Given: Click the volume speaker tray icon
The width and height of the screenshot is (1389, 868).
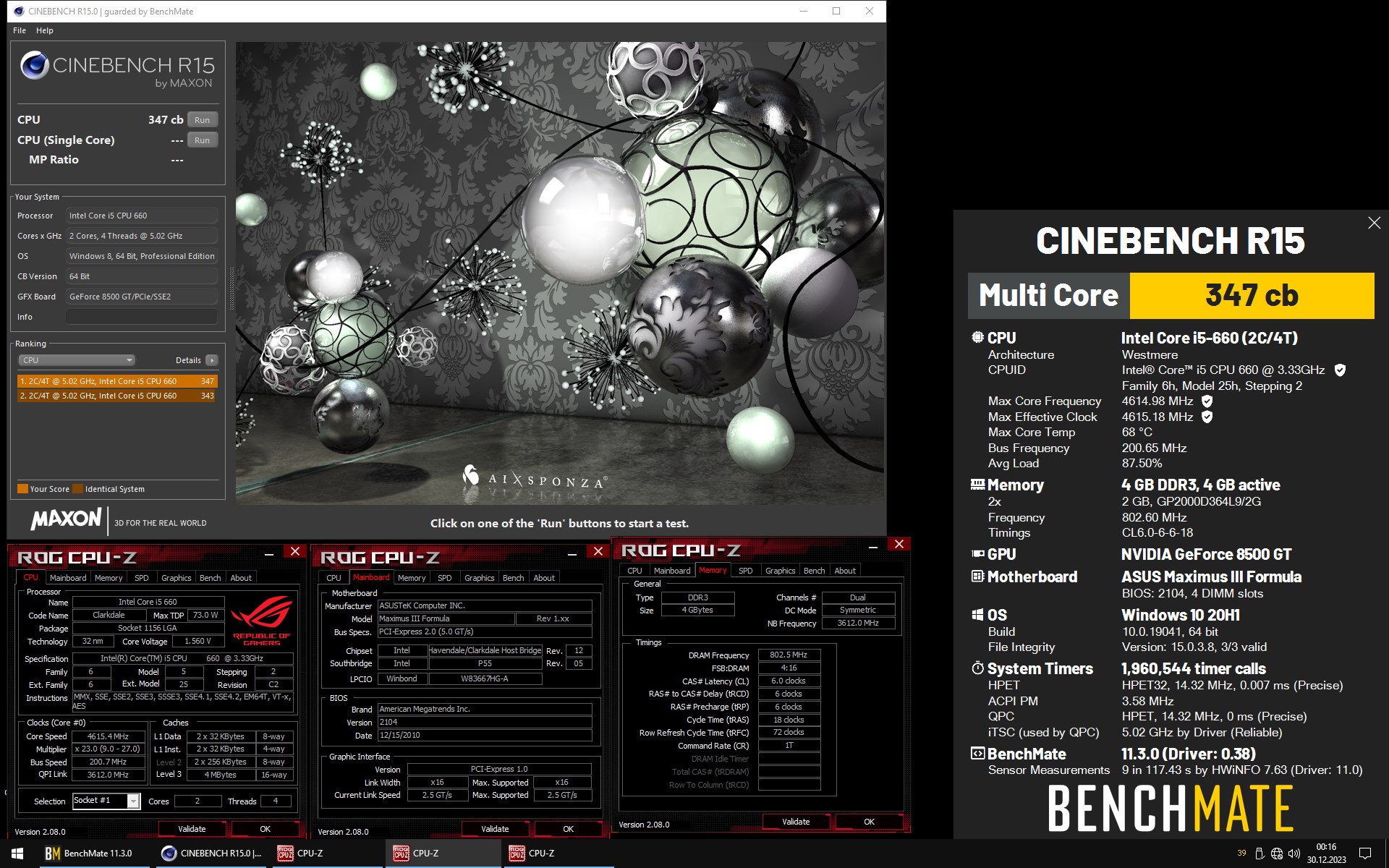Looking at the screenshot, I should click(x=1294, y=854).
